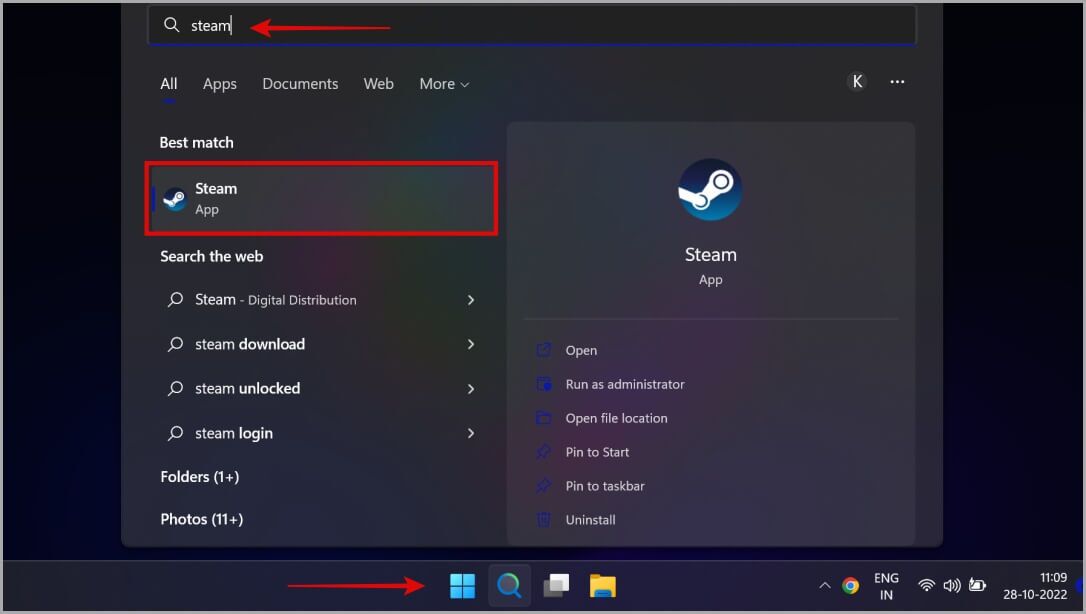Switch to the Web tab

(378, 84)
